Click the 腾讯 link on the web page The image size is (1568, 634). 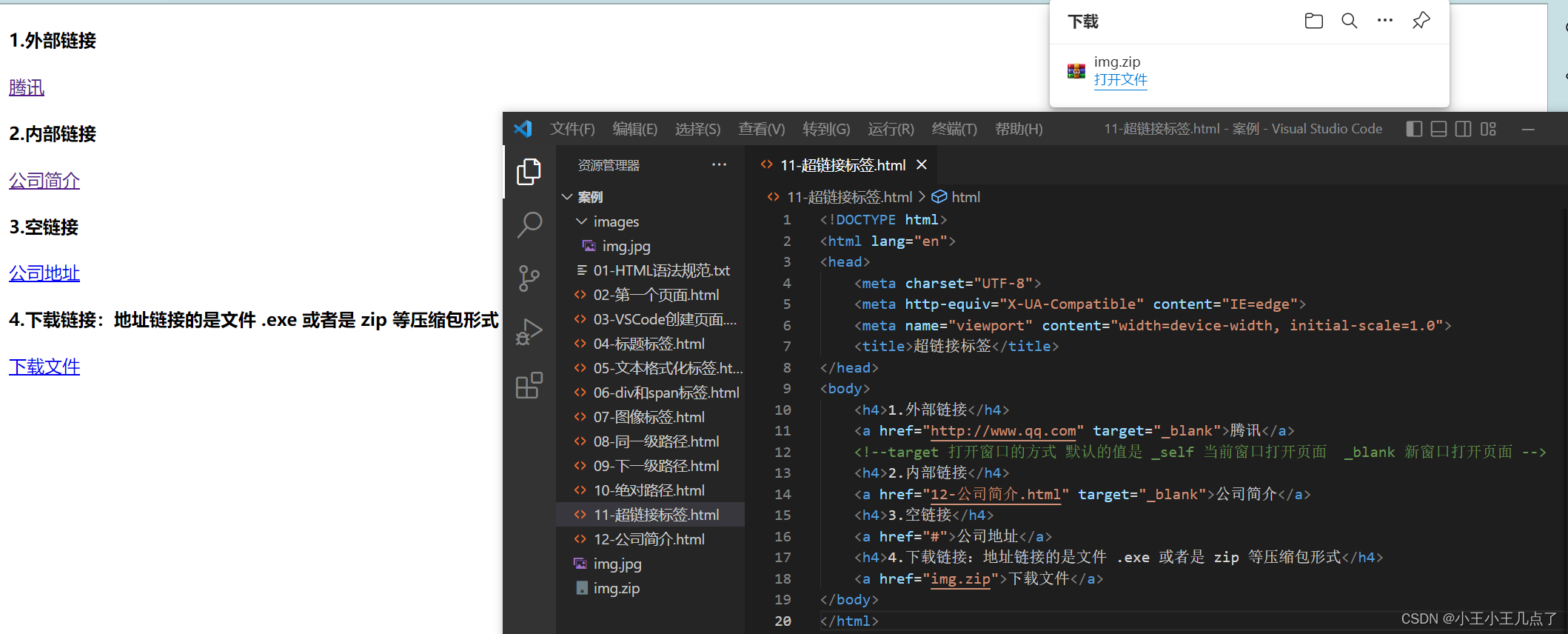(27, 87)
